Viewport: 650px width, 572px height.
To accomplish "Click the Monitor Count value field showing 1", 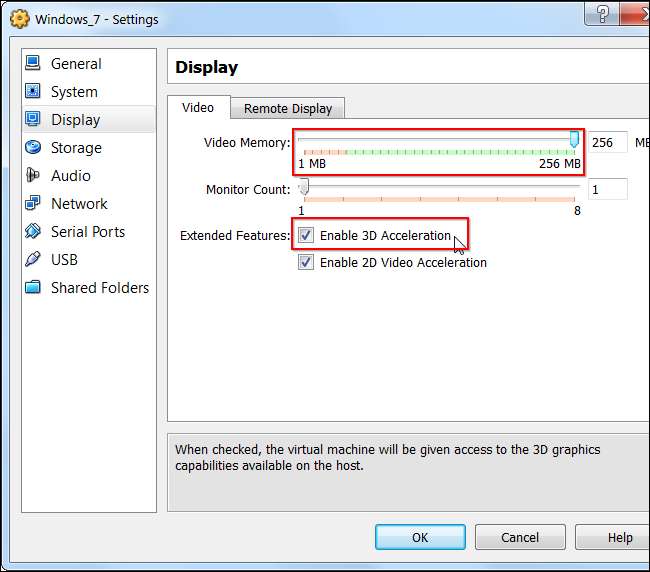I will 607,189.
